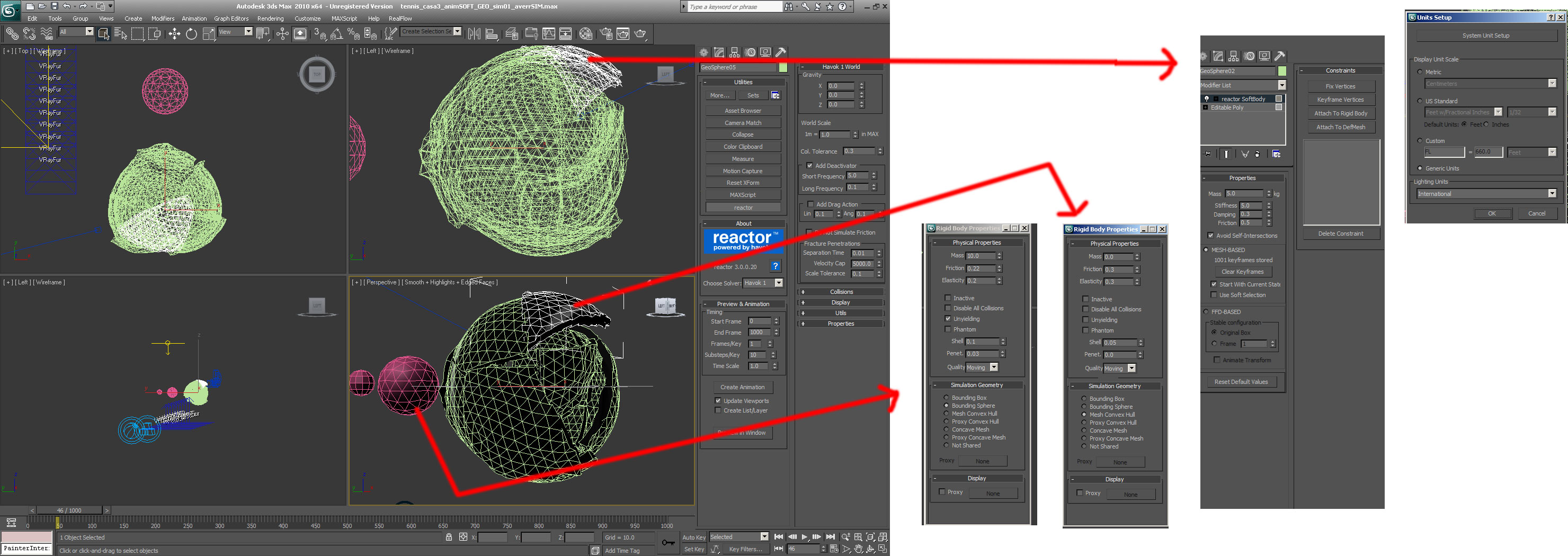Open the Render Setup dialog
This screenshot has height=556, width=1568.
(605, 33)
